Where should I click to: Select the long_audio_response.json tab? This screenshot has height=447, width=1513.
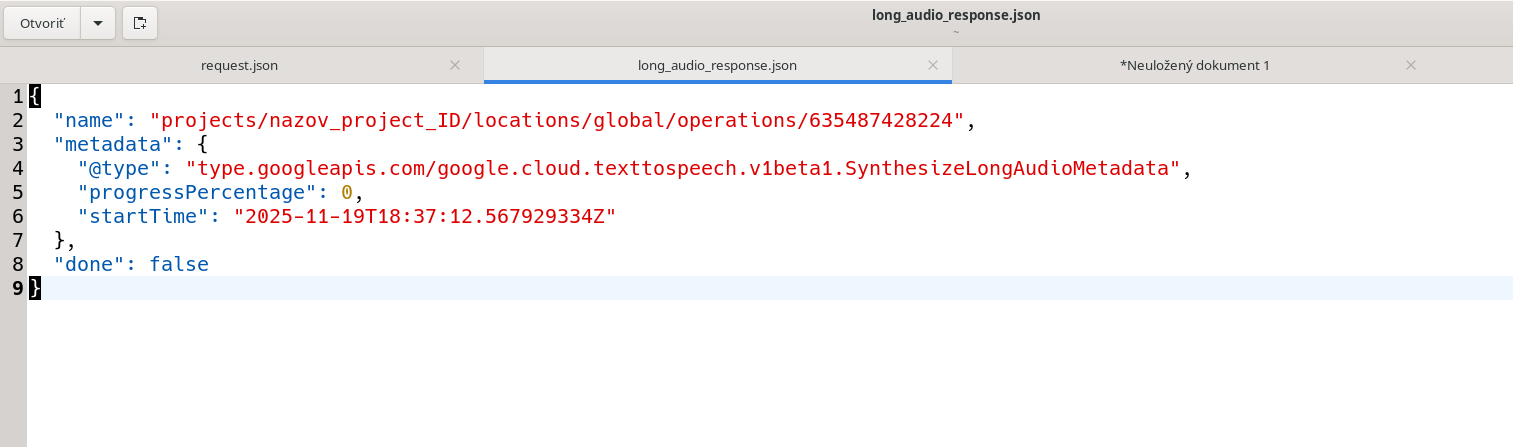pos(717,65)
